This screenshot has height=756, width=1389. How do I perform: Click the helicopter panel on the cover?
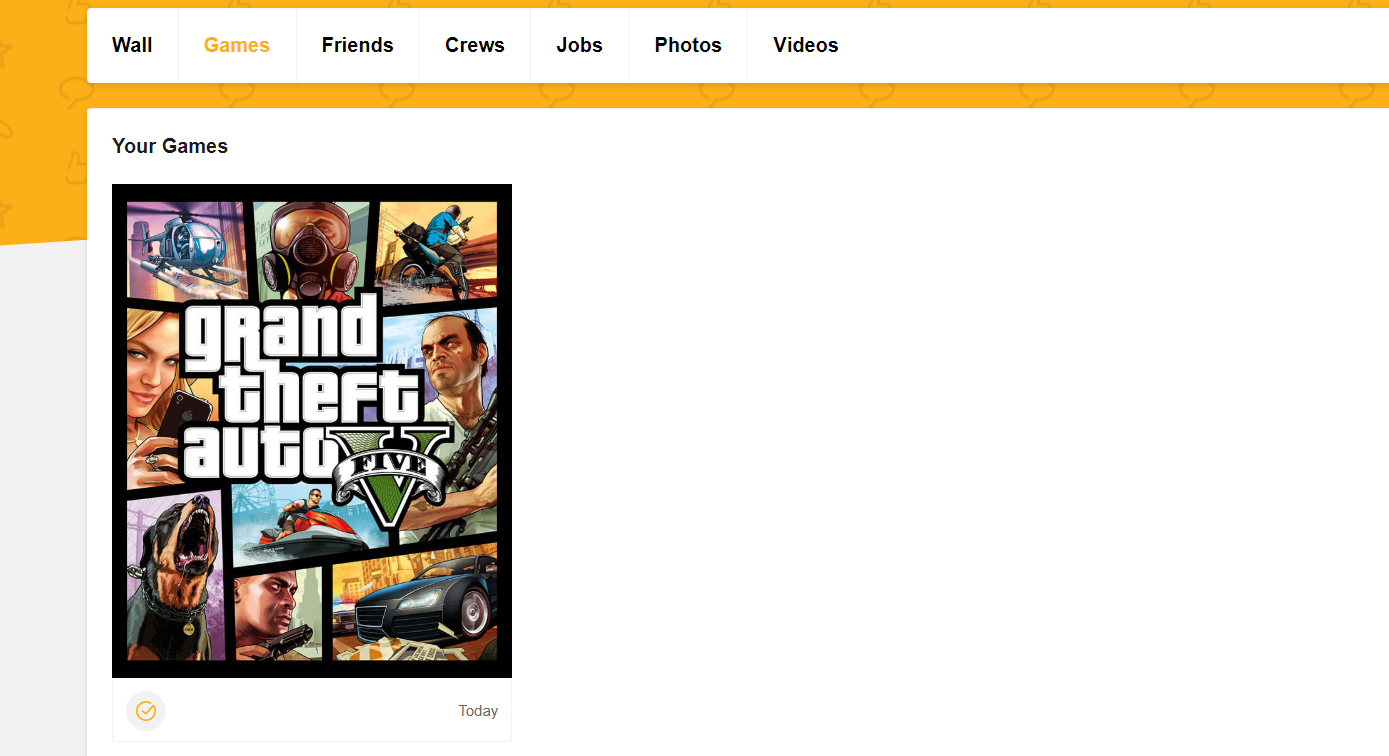tap(183, 245)
